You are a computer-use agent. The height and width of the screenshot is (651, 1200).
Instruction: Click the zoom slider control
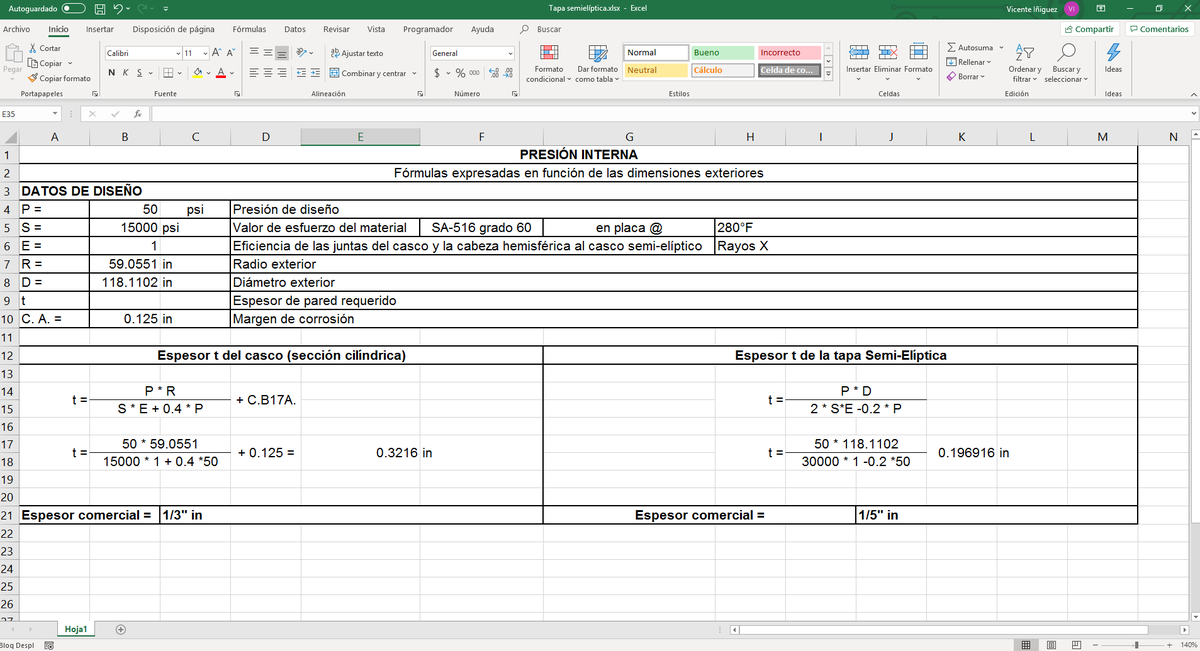click(1136, 645)
